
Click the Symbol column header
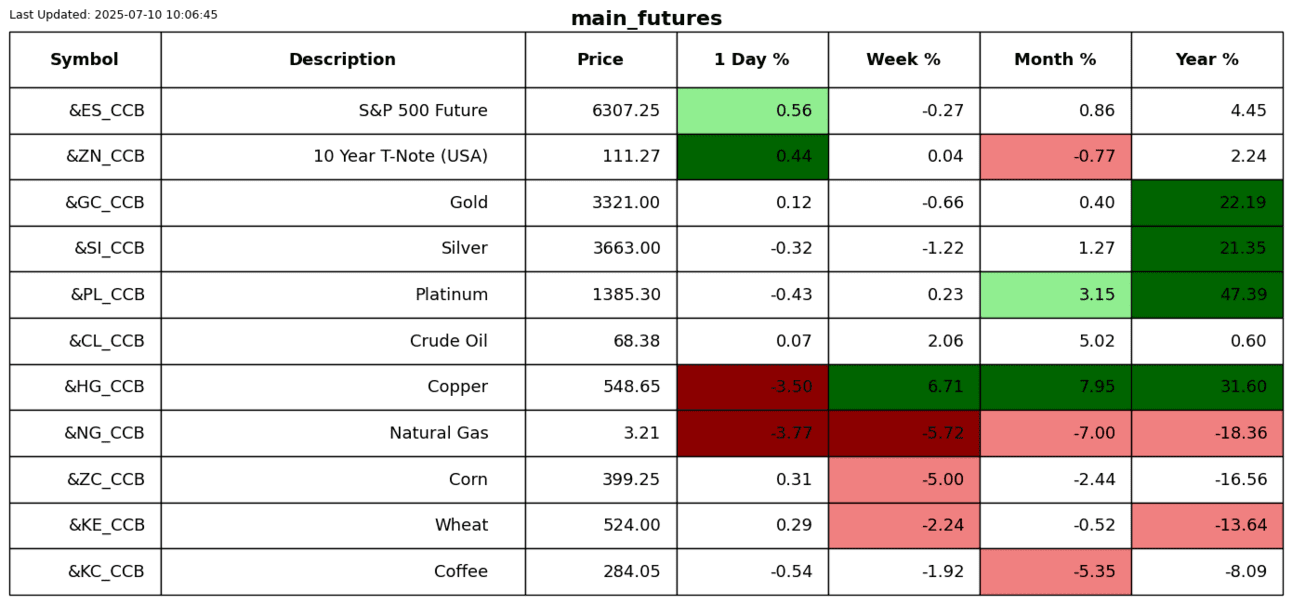tap(85, 60)
